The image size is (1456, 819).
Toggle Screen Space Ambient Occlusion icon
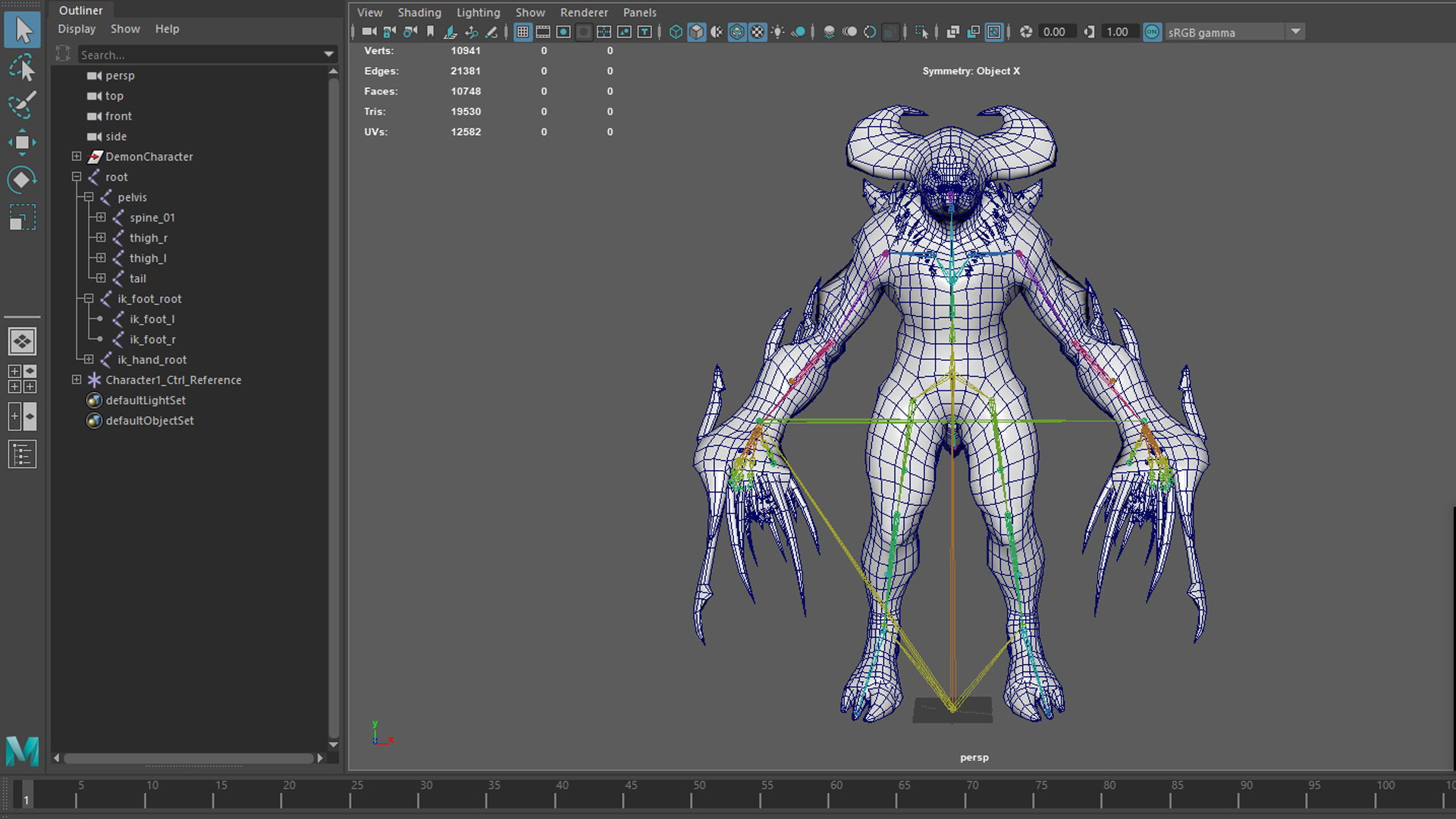click(x=830, y=32)
